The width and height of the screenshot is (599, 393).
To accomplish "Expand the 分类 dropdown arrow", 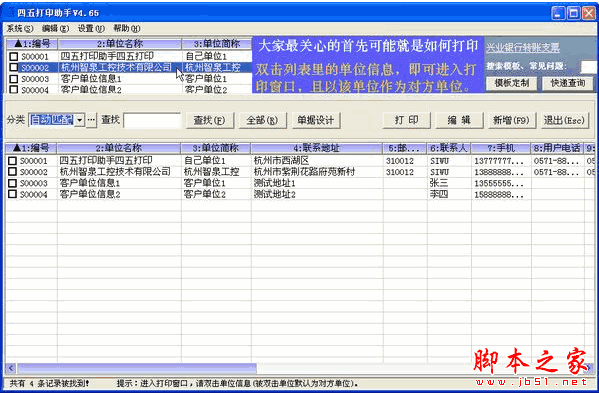I will tap(79, 120).
